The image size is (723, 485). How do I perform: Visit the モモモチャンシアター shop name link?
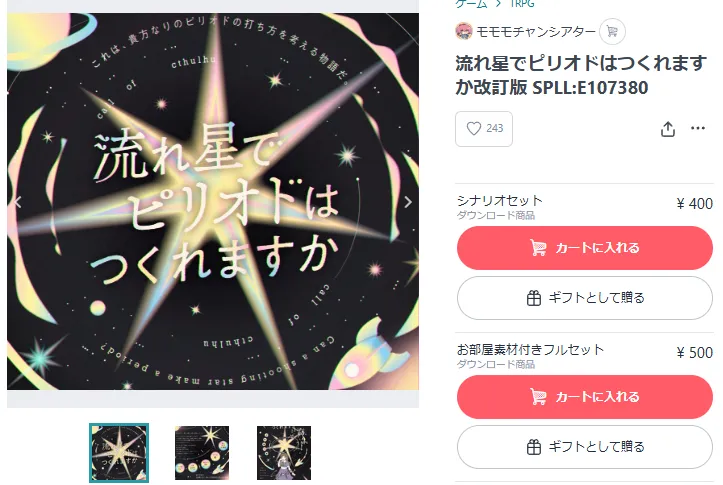pos(536,32)
